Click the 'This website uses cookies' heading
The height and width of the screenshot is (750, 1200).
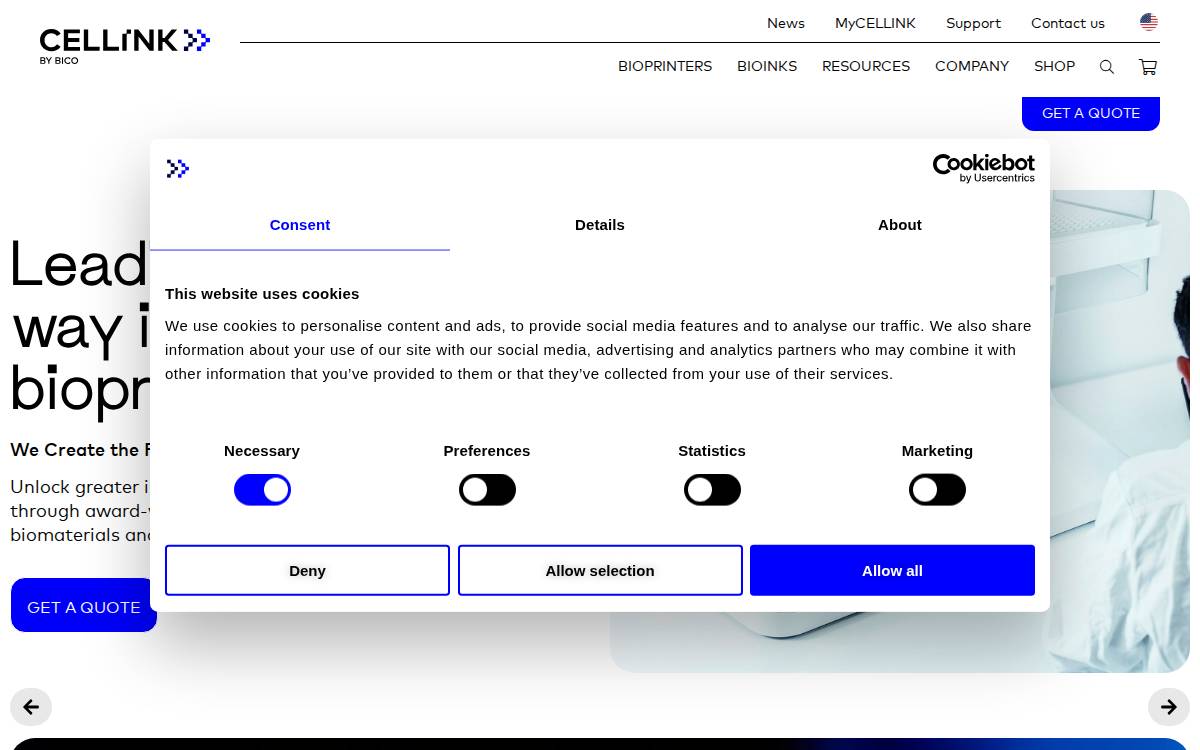point(262,294)
